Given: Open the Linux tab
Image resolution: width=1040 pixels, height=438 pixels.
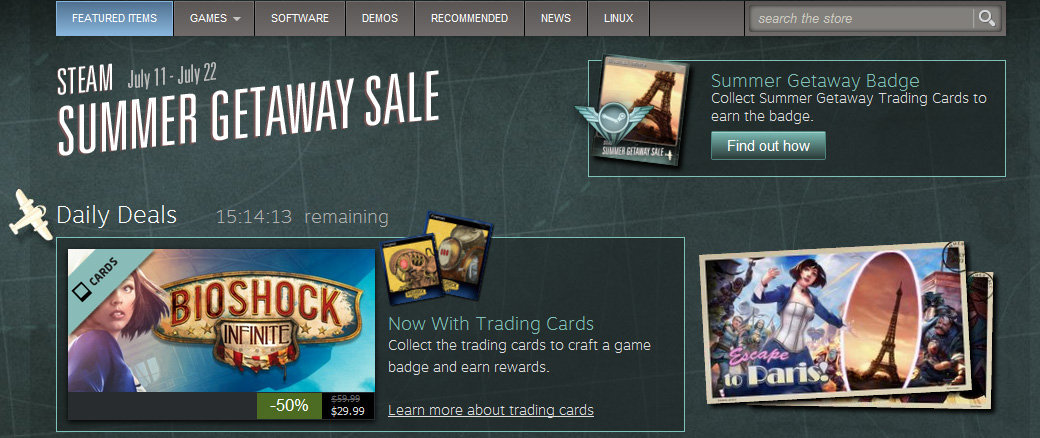Looking at the screenshot, I should (x=618, y=19).
